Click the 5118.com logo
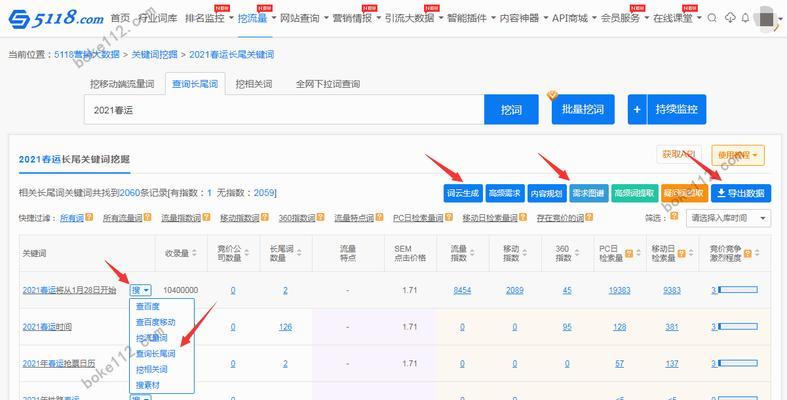The width and height of the screenshot is (787, 400). (56, 19)
